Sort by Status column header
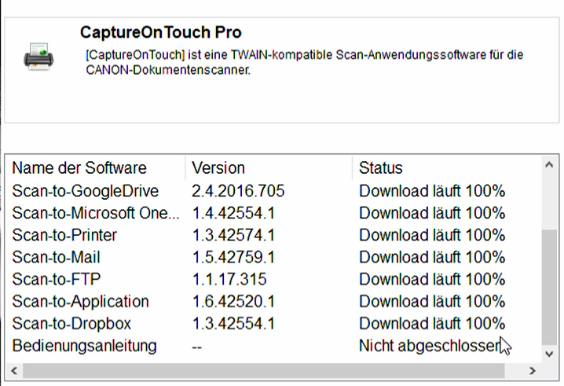This screenshot has width=564, height=386. point(381,168)
